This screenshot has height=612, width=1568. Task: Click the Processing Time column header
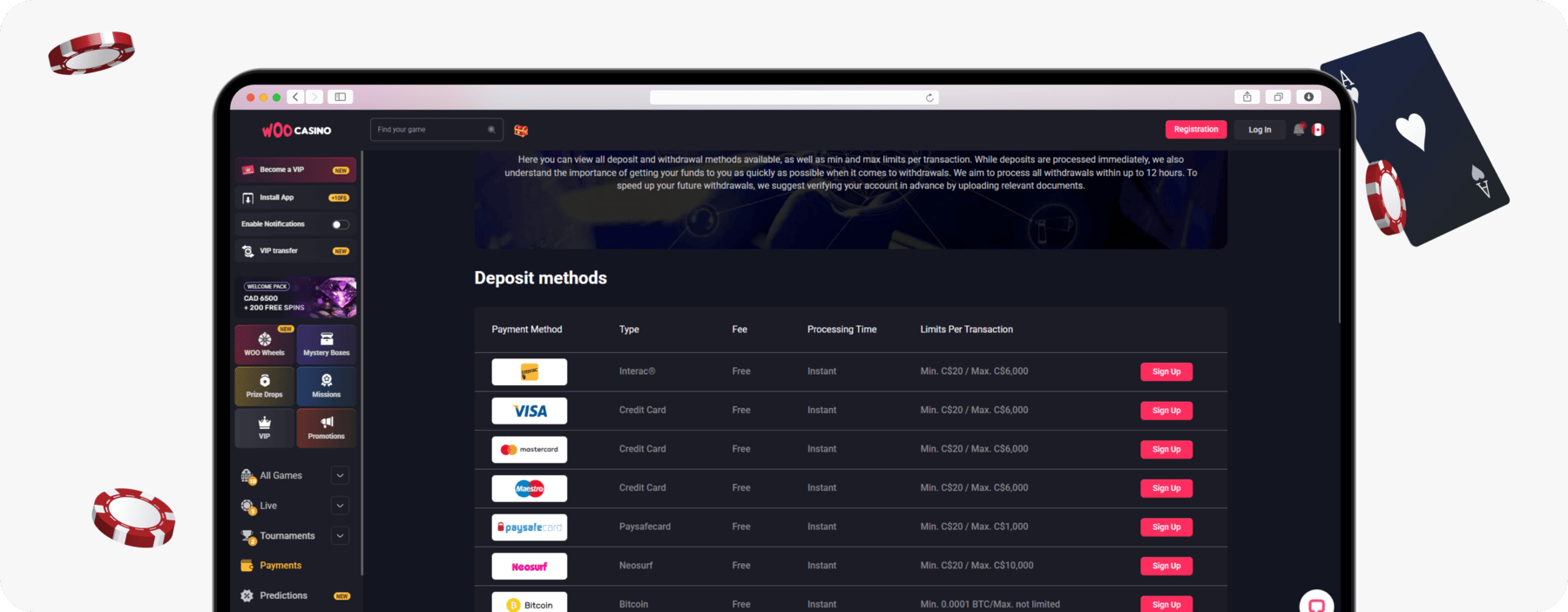(841, 330)
